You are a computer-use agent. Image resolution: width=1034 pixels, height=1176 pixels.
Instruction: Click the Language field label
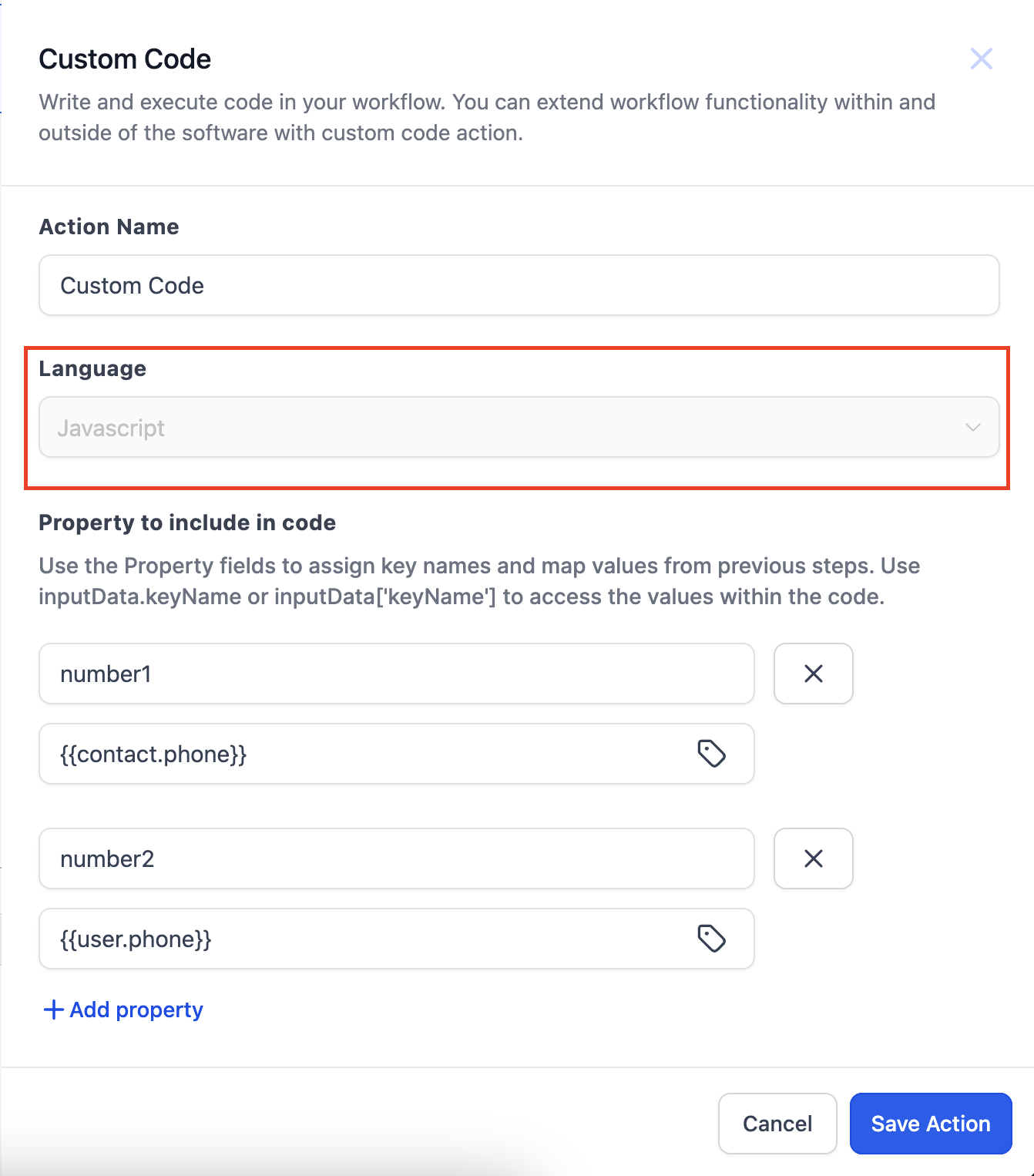pos(92,368)
